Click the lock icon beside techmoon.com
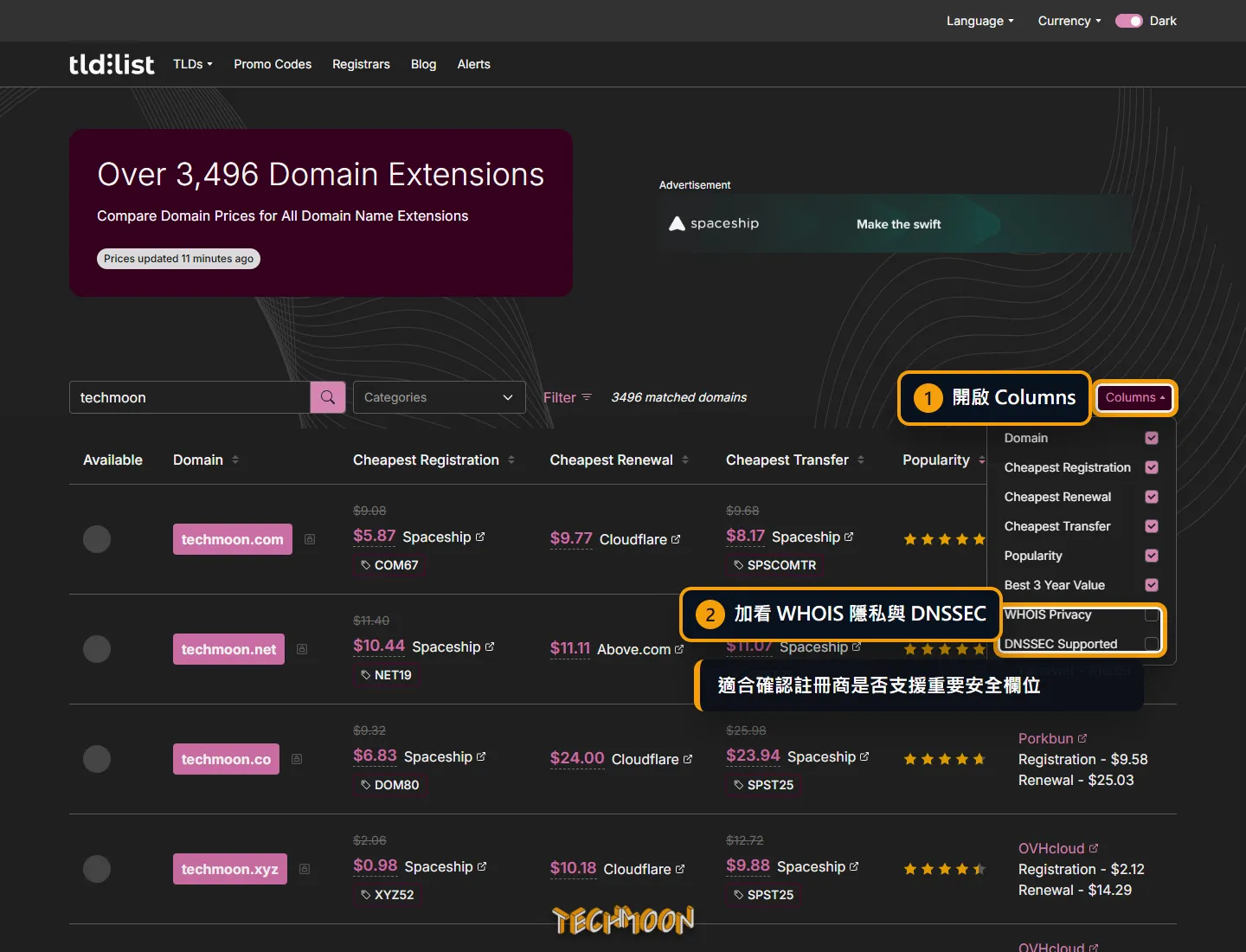The height and width of the screenshot is (952, 1246). pos(310,539)
